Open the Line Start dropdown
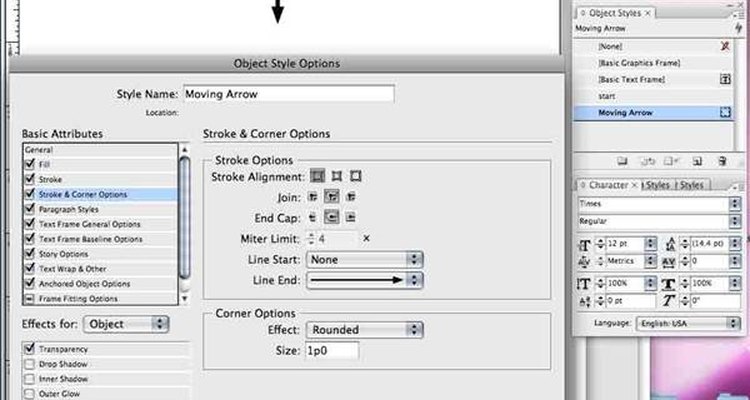The image size is (750, 400). pos(364,260)
